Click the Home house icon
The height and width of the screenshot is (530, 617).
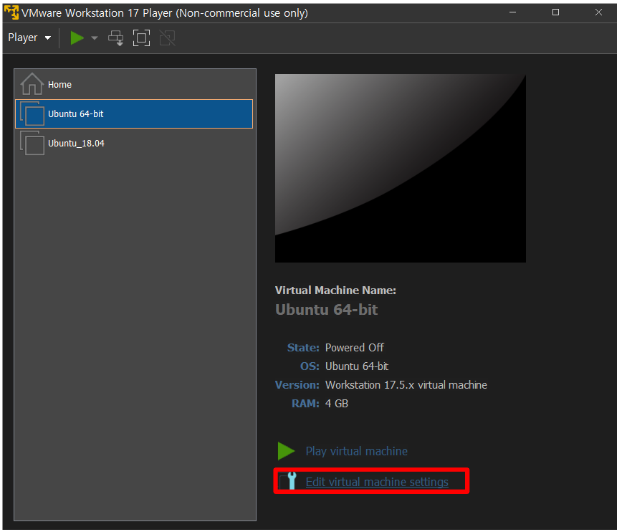[32, 84]
